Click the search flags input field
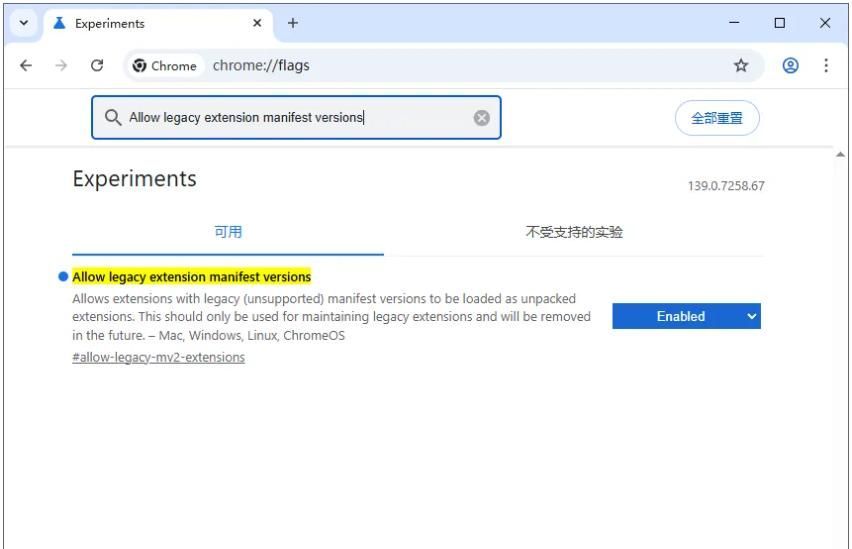Image resolution: width=852 pixels, height=549 pixels. point(296,117)
